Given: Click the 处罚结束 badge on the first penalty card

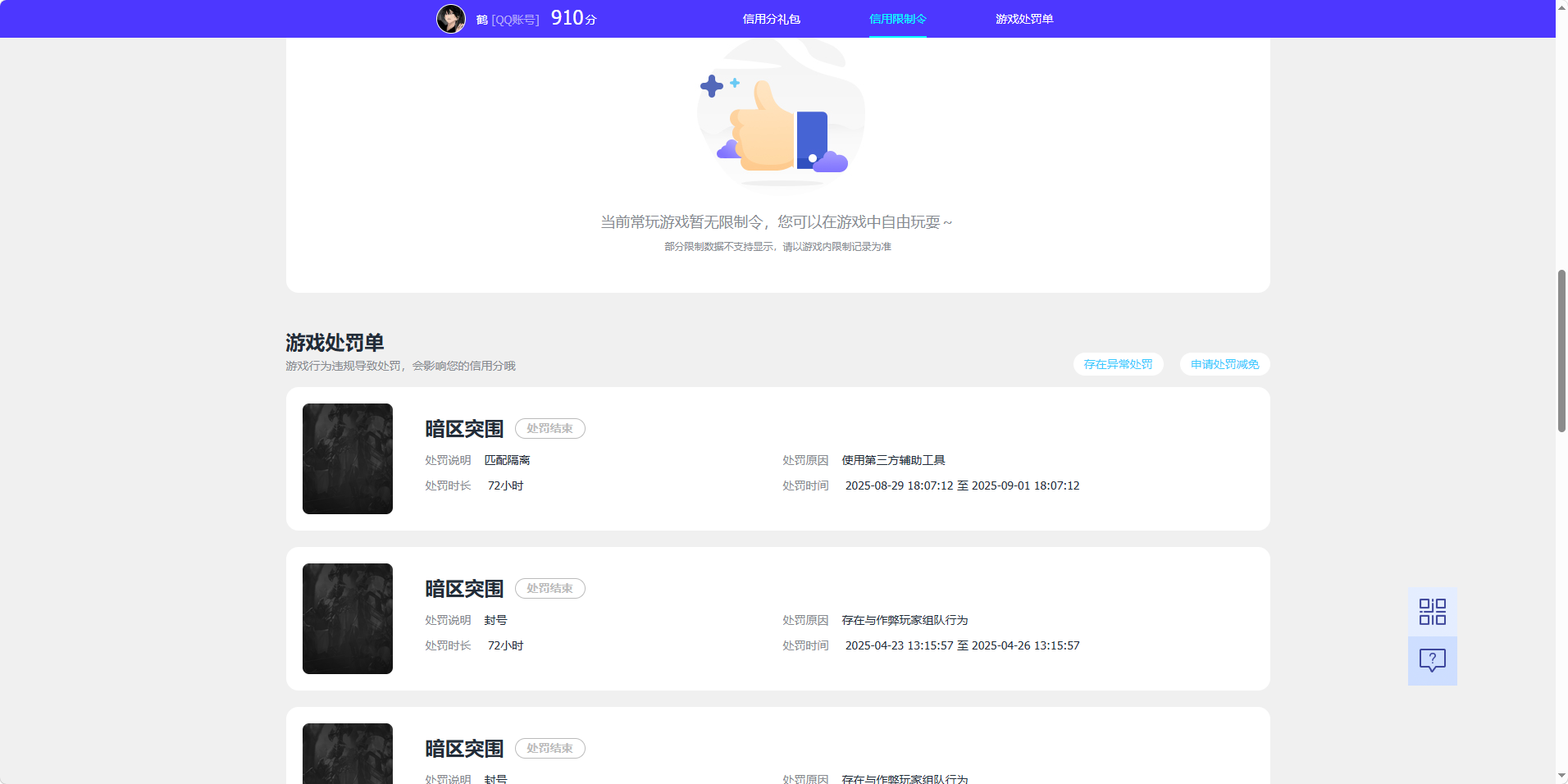Looking at the screenshot, I should pos(549,428).
